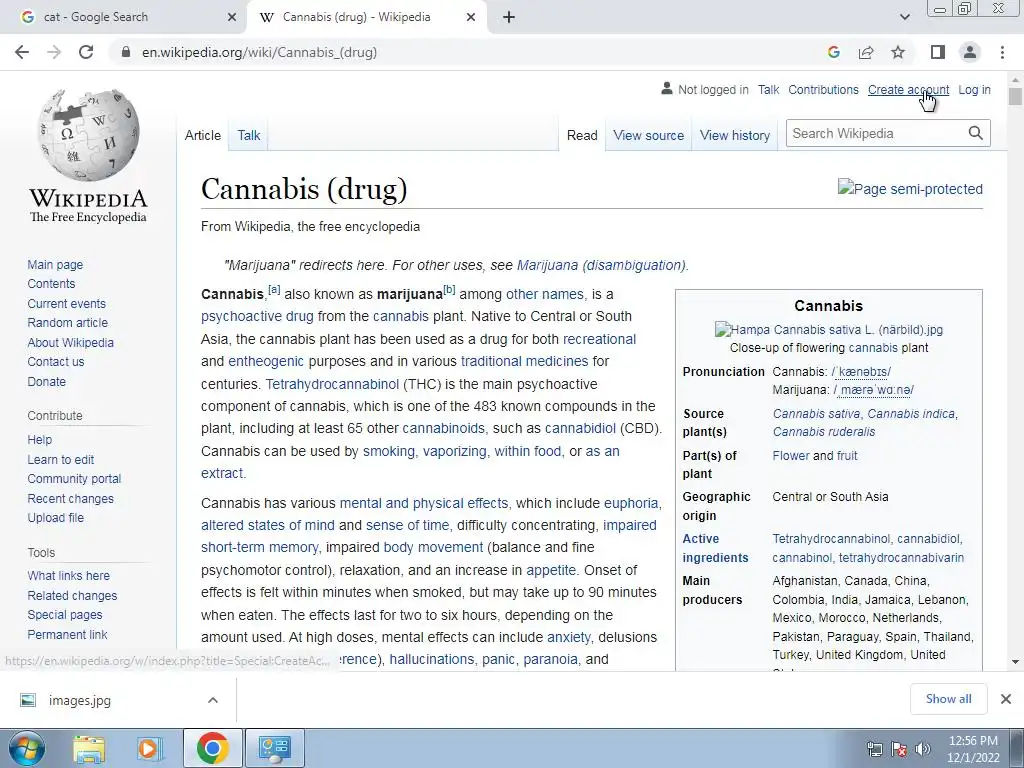Image resolution: width=1024 pixels, height=768 pixels.
Task: Open the View source tab
Action: [x=648, y=135]
